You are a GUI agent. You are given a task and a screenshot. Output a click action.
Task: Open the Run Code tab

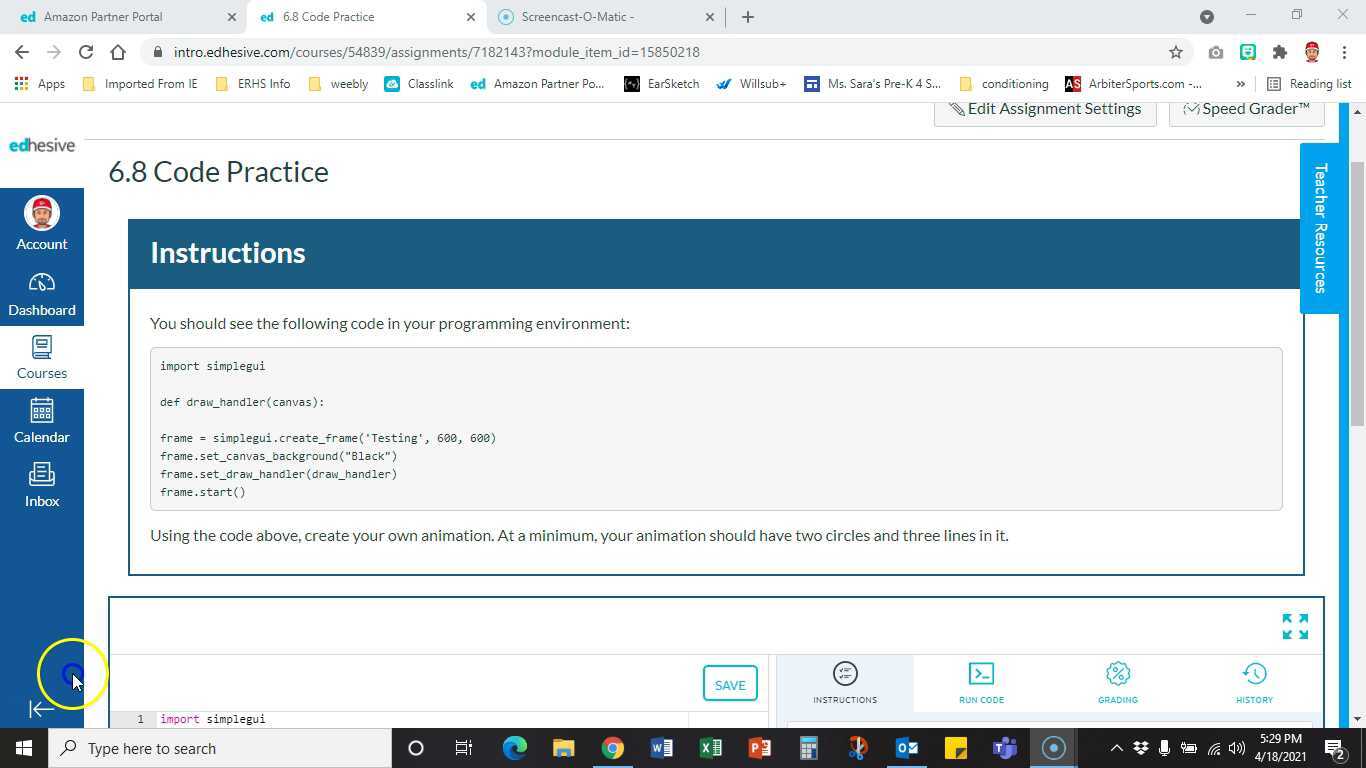[981, 684]
